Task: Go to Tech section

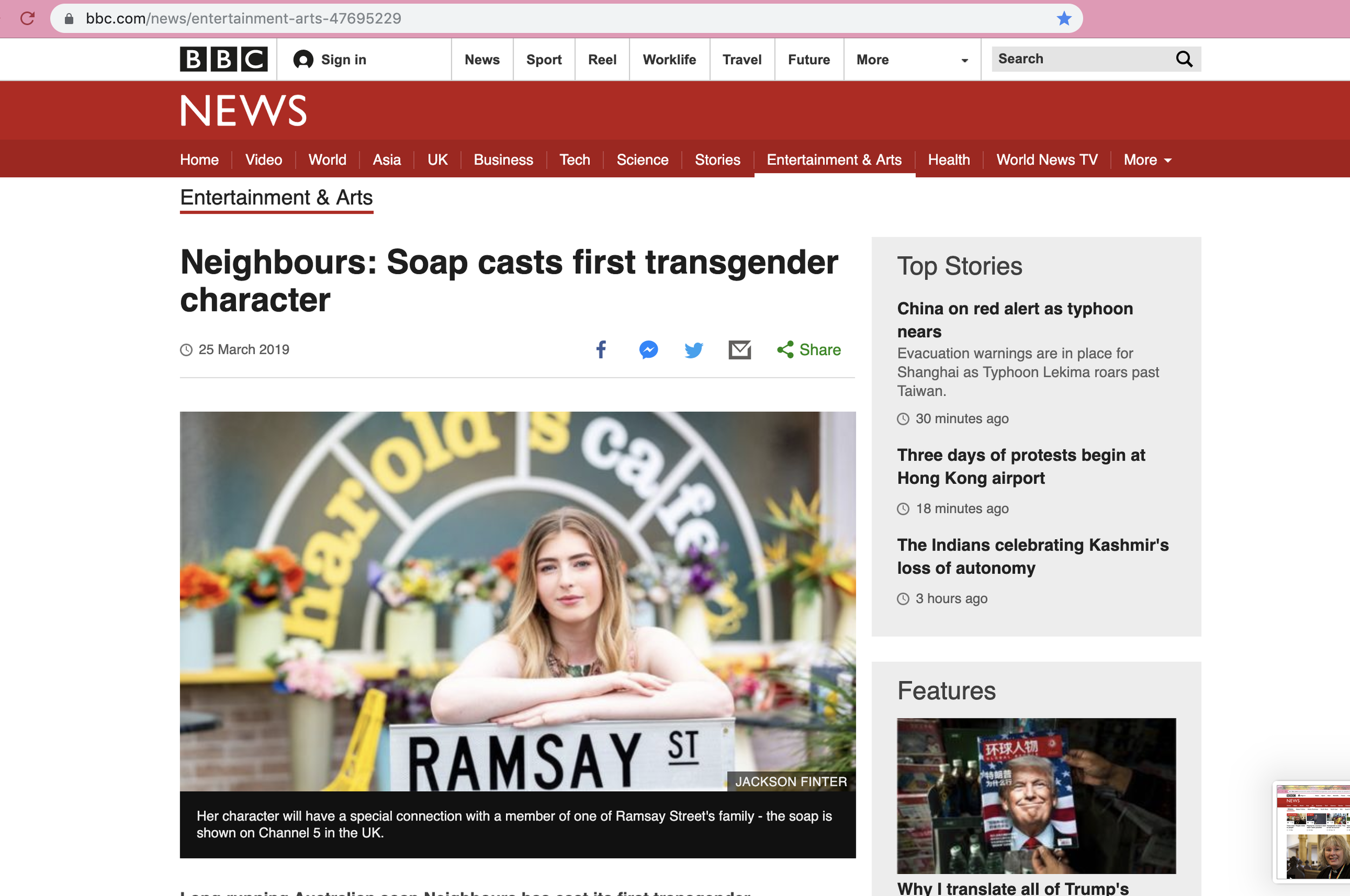Action: pos(575,160)
